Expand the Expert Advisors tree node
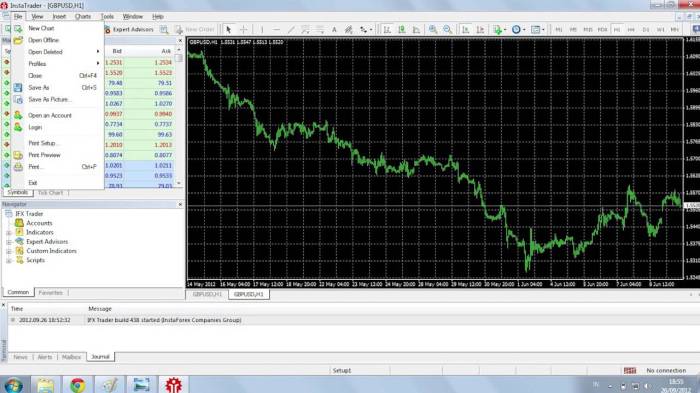 point(9,242)
